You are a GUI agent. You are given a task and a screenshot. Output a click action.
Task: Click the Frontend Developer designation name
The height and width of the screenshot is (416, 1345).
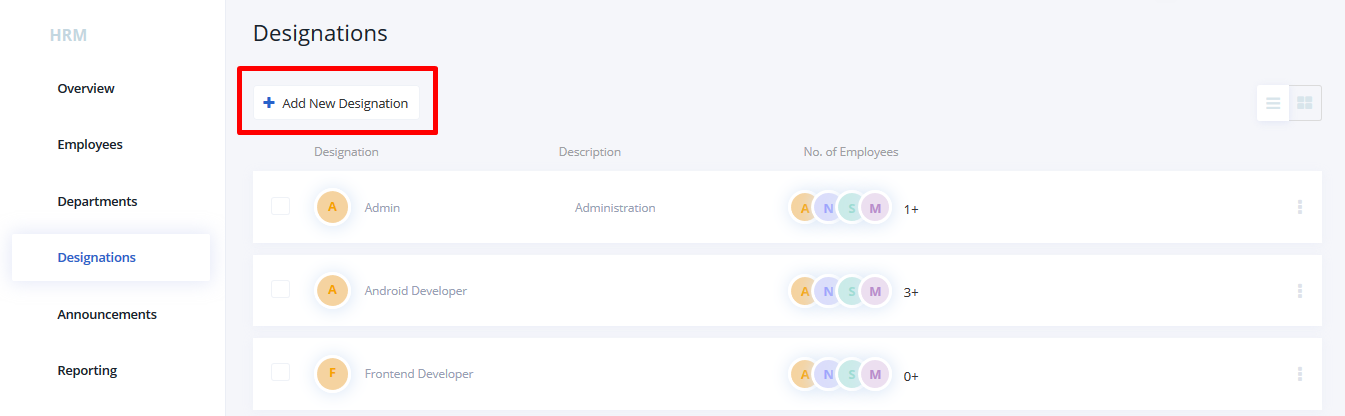pos(419,374)
